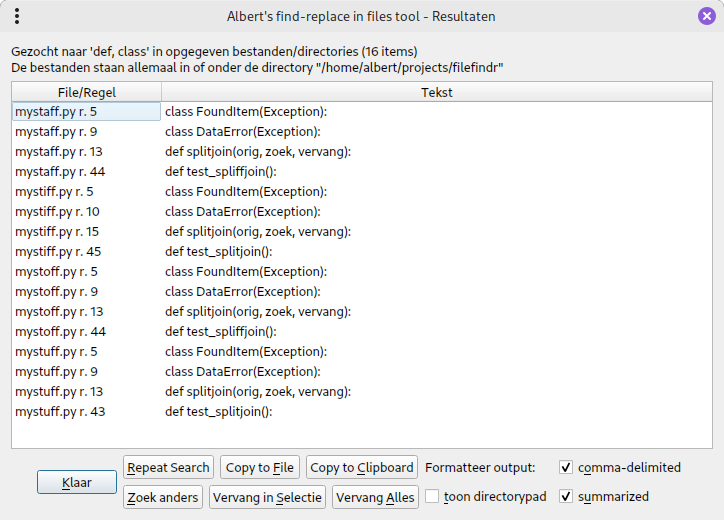Select row mystiff.py r. 5

362,192
